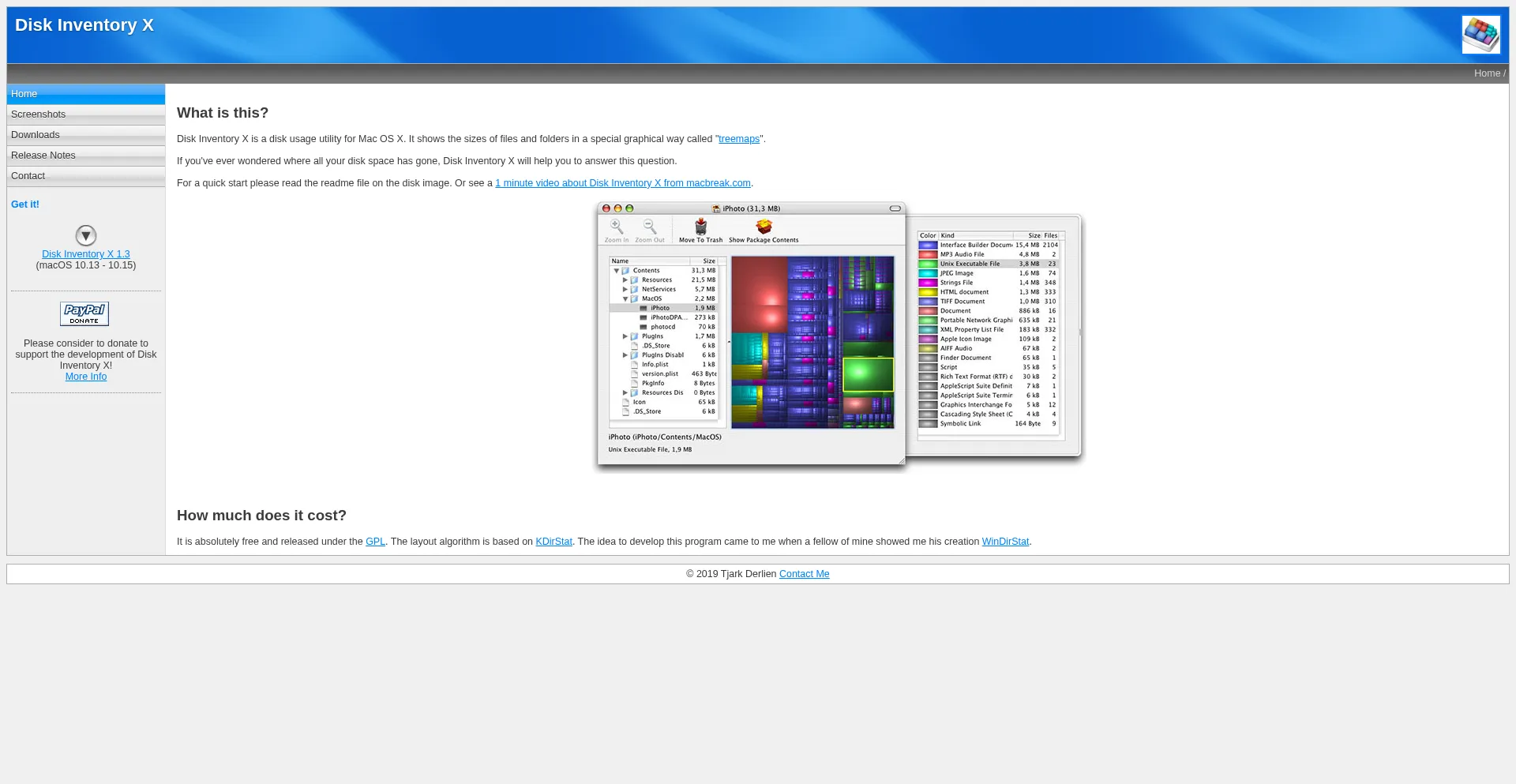Viewport: 1516px width, 784px height.
Task: Click the Files column header in the kind list
Action: click(1052, 235)
